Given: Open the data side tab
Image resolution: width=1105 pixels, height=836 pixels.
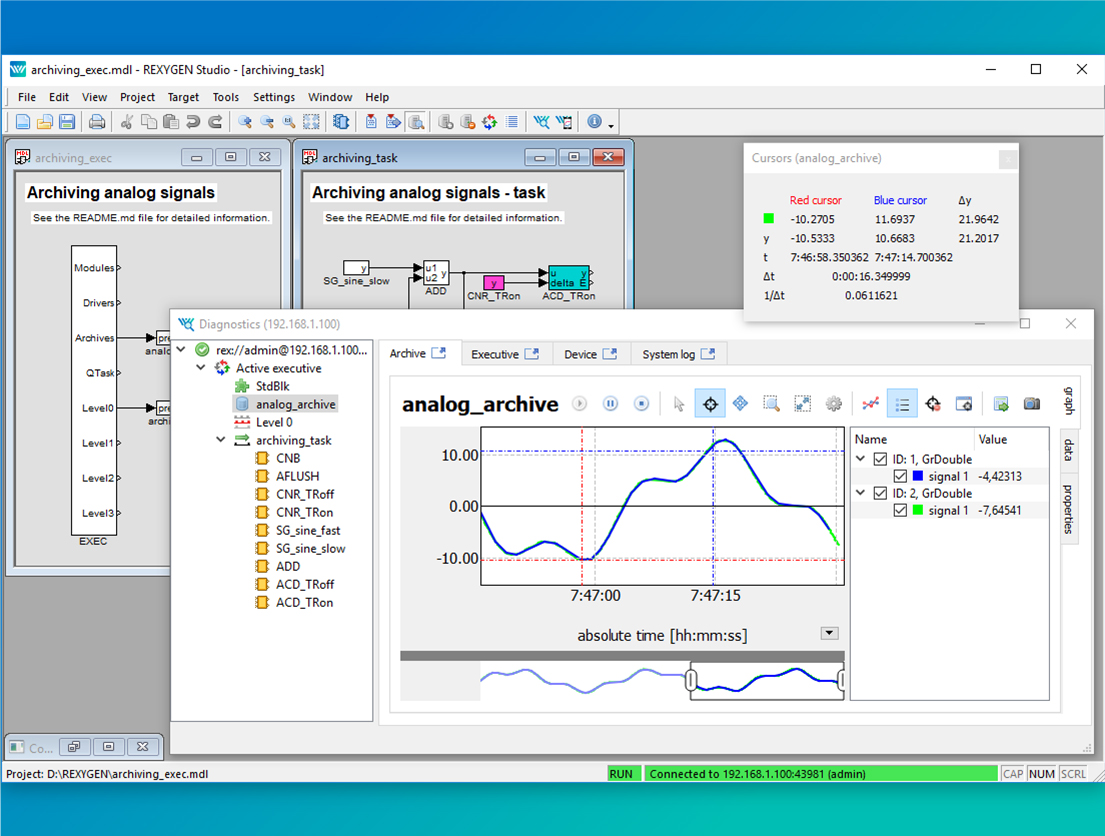Looking at the screenshot, I should pyautogui.click(x=1068, y=450).
